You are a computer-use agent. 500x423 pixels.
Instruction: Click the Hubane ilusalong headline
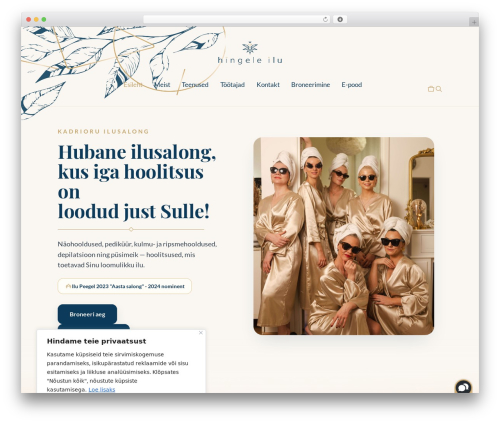click(137, 182)
